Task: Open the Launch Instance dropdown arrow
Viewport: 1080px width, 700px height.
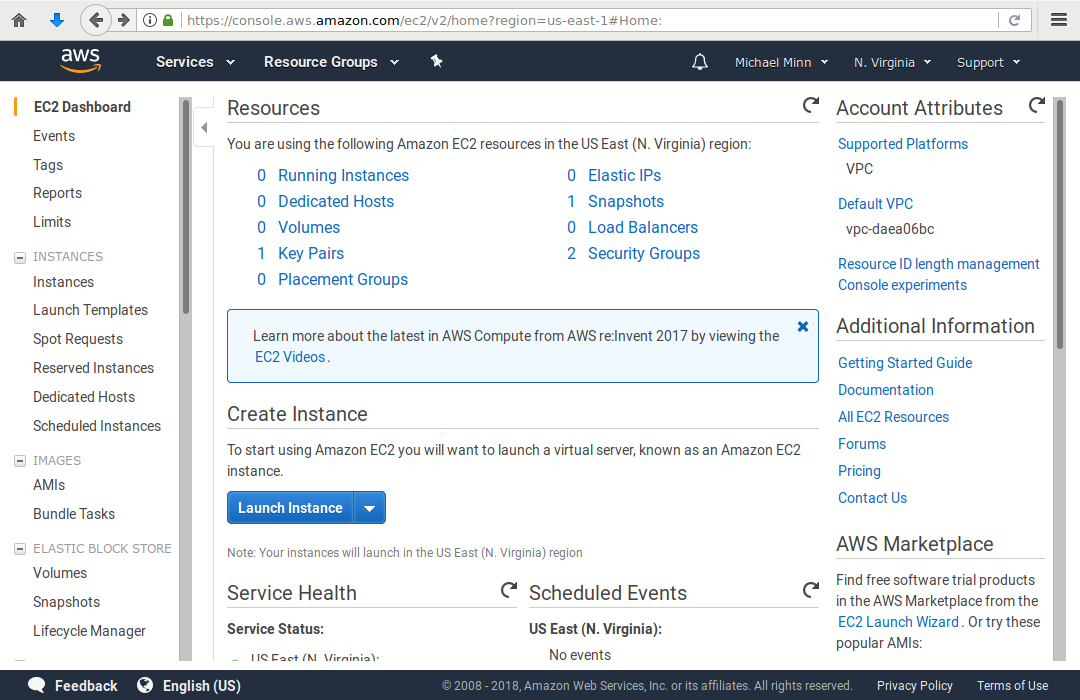Action: (369, 508)
